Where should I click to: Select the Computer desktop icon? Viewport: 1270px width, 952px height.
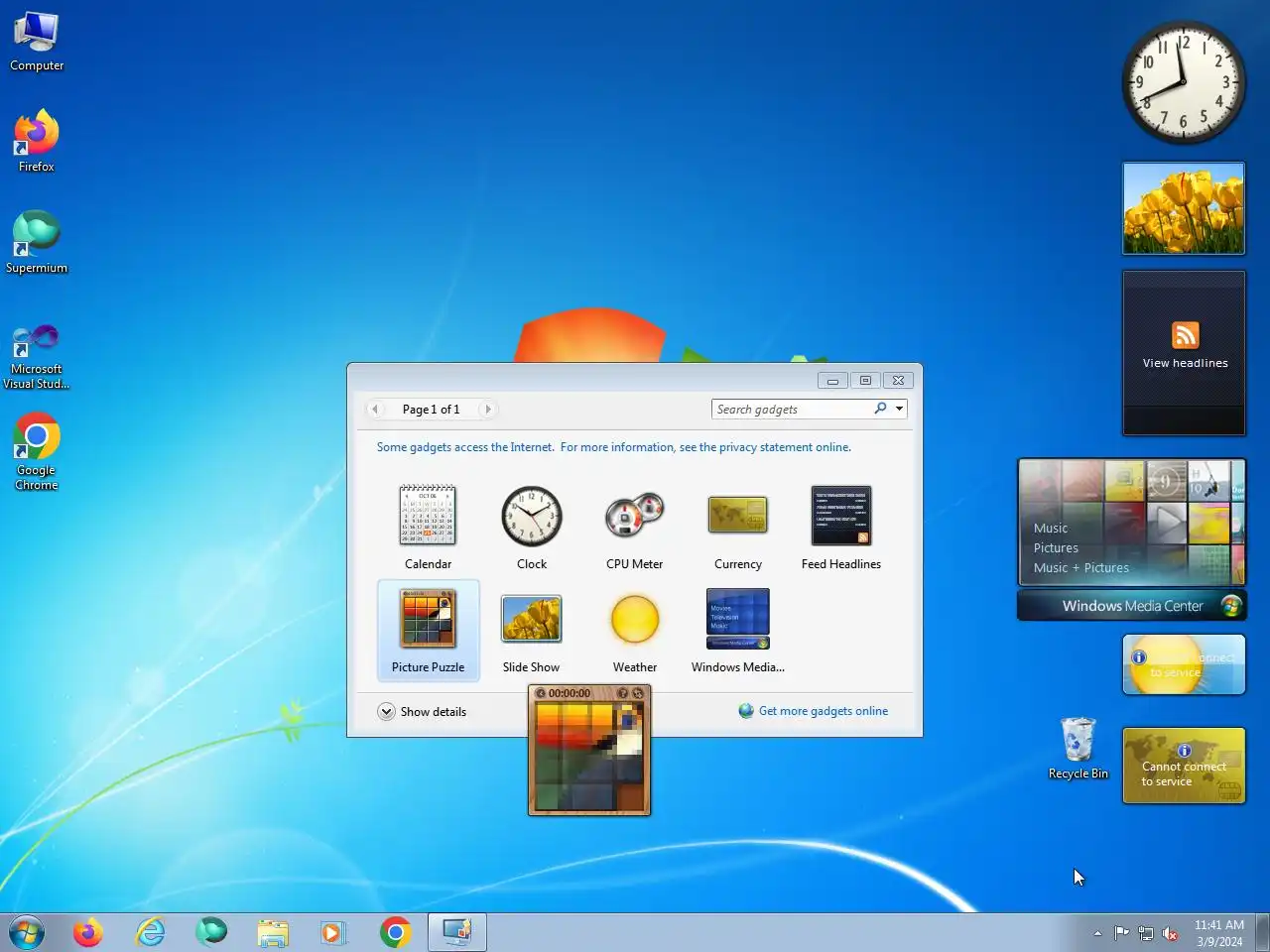point(37,42)
